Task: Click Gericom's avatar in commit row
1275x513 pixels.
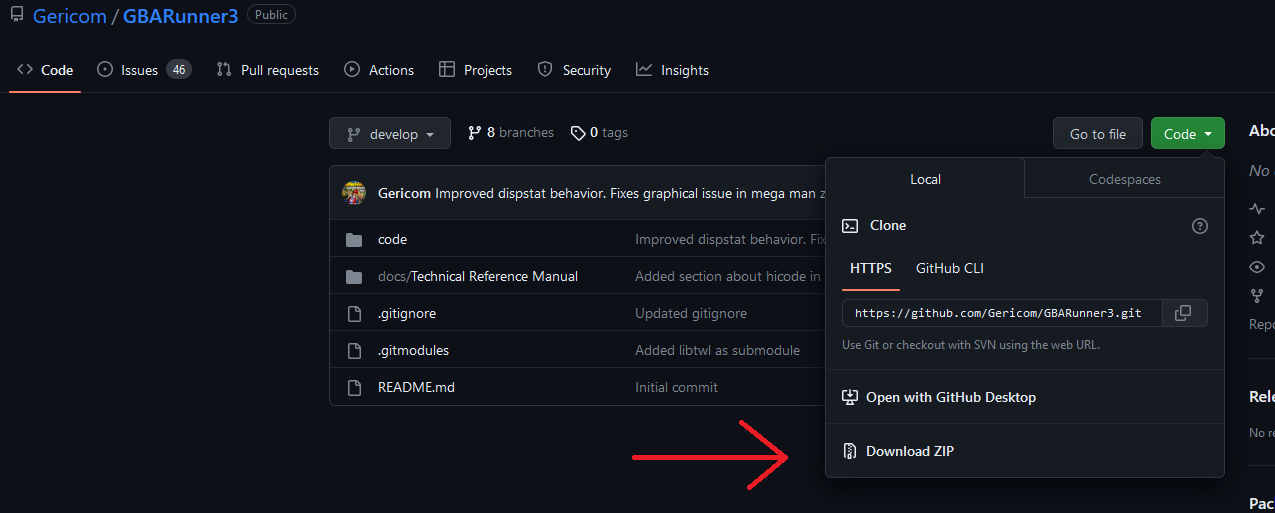Action: [x=354, y=193]
